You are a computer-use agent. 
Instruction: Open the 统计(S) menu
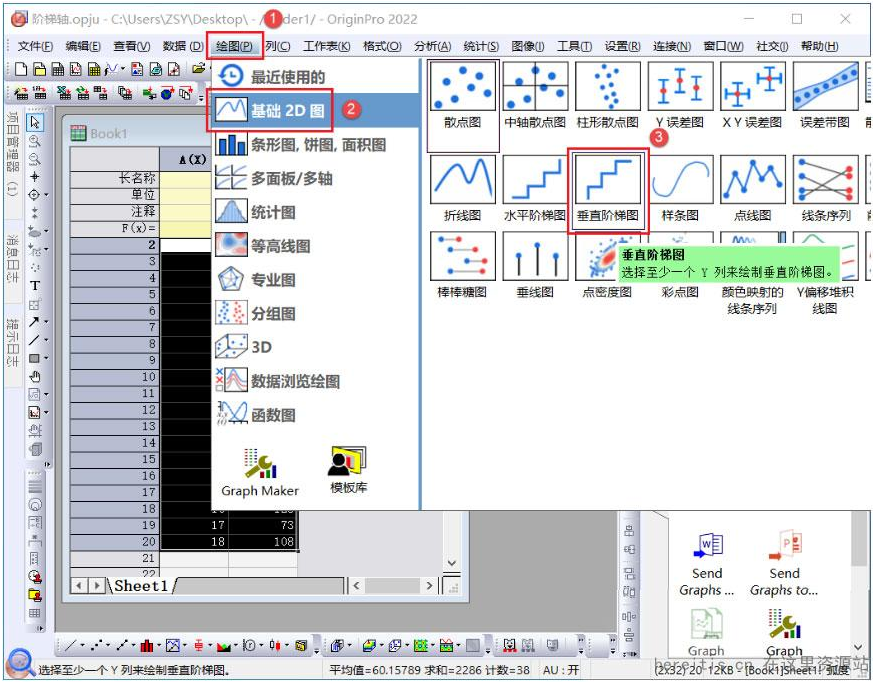[x=481, y=46]
